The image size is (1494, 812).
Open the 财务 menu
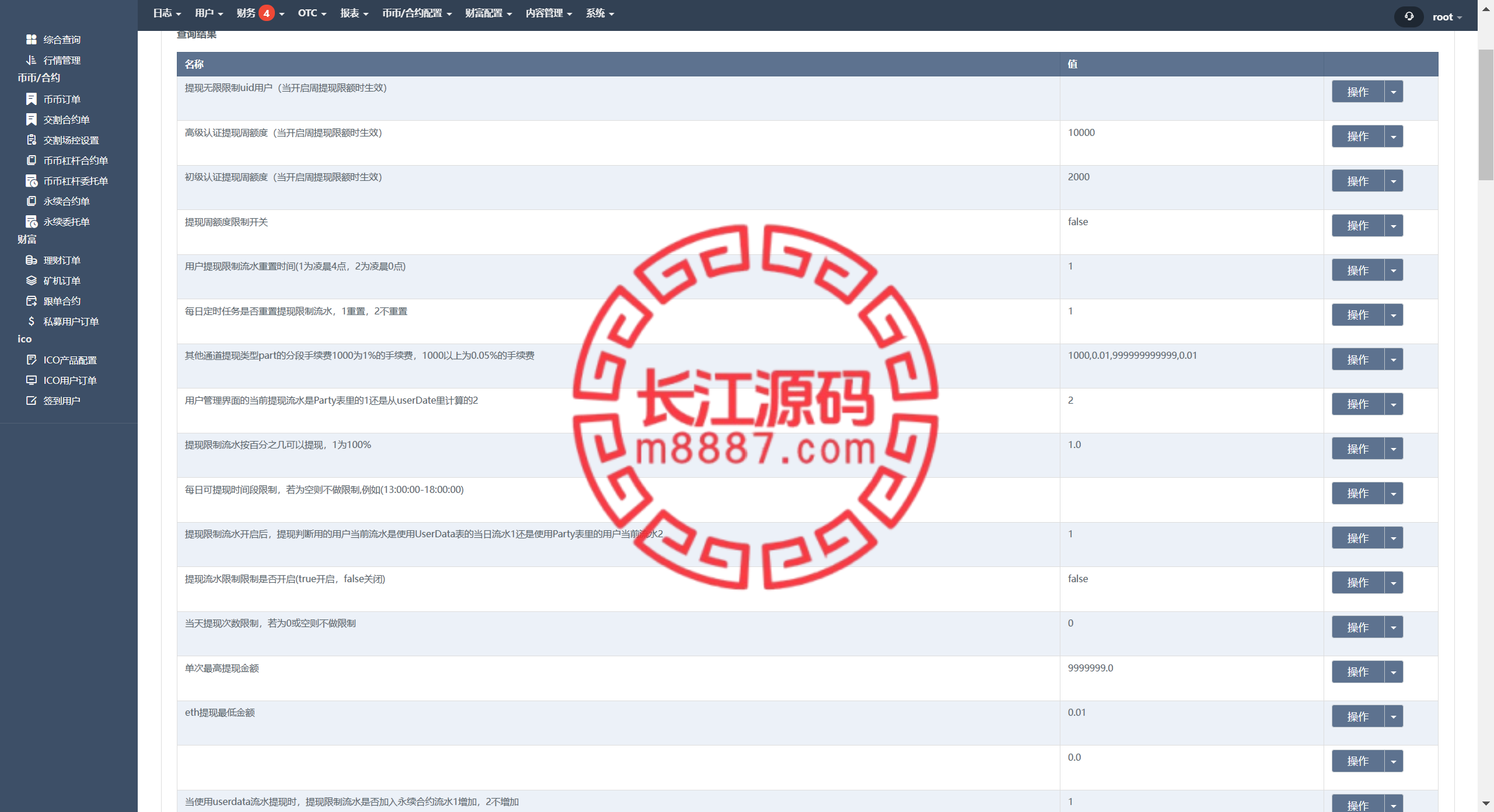(x=260, y=13)
